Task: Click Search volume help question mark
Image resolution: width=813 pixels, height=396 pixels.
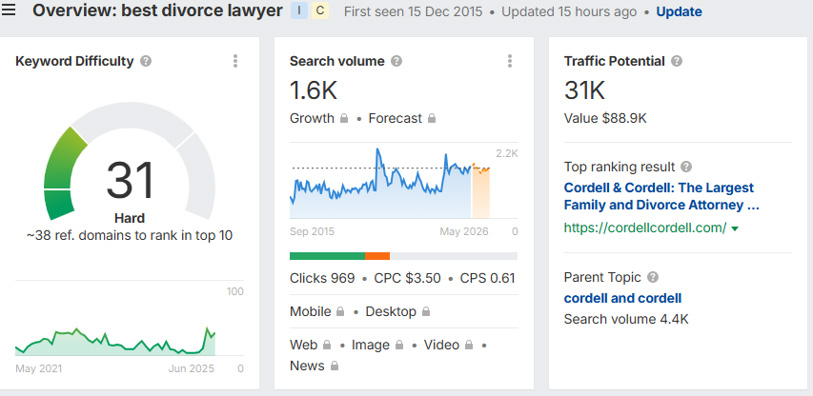Action: coord(396,62)
